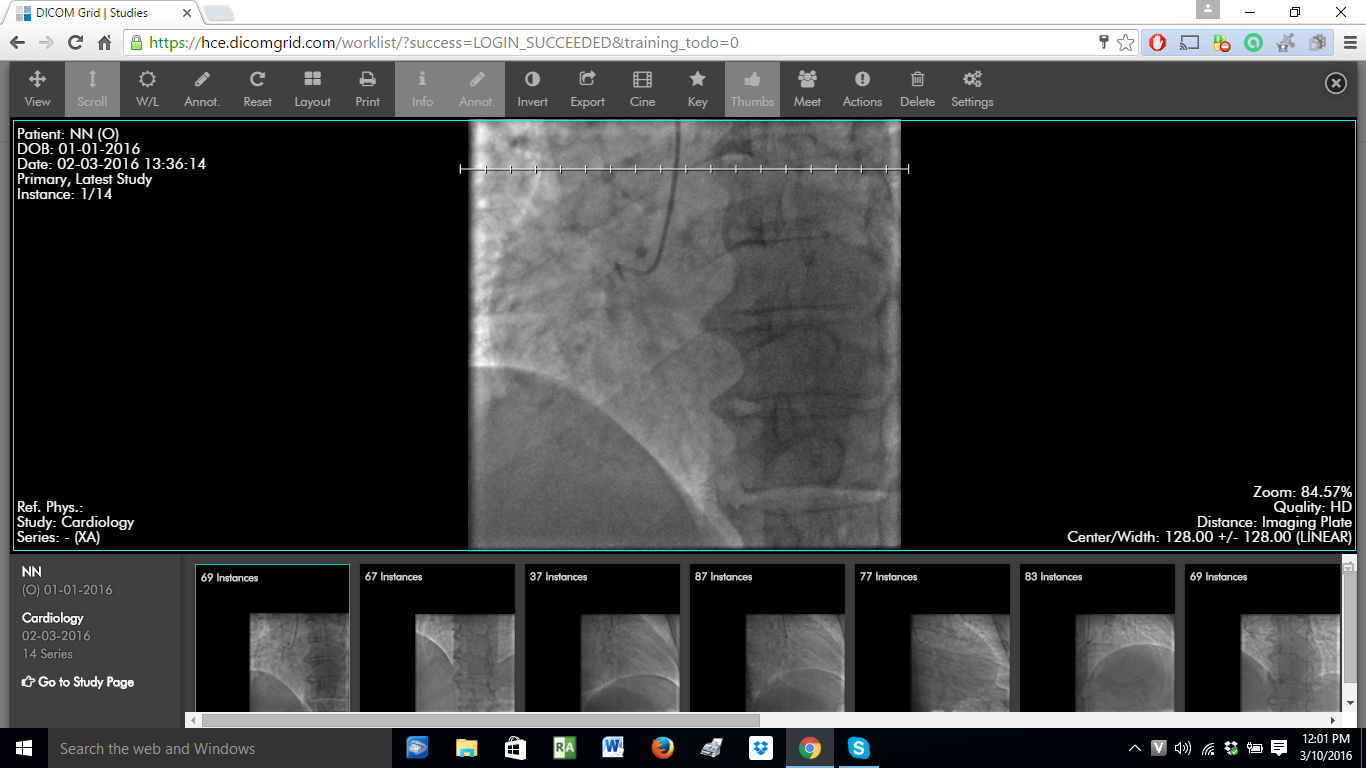Click the 12:01 PM taskbar clock
Viewport: 1366px width, 768px height.
click(x=1327, y=748)
